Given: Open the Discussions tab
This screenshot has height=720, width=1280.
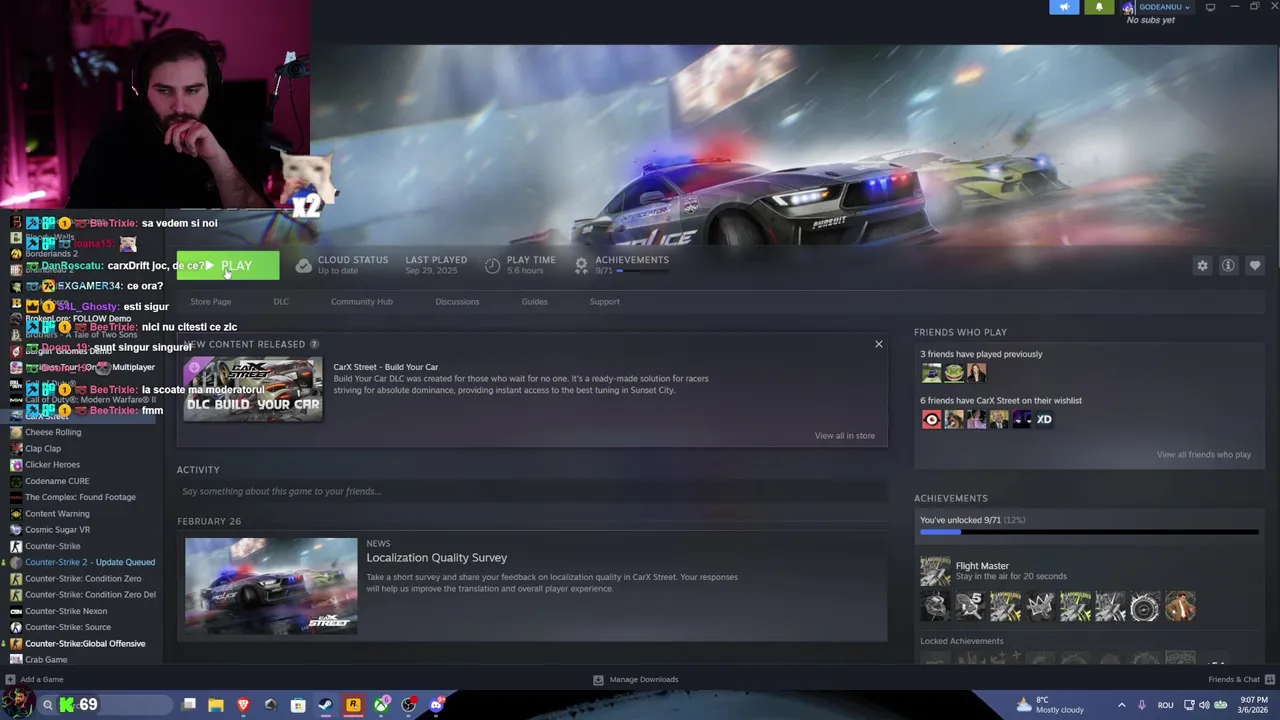Looking at the screenshot, I should [457, 301].
